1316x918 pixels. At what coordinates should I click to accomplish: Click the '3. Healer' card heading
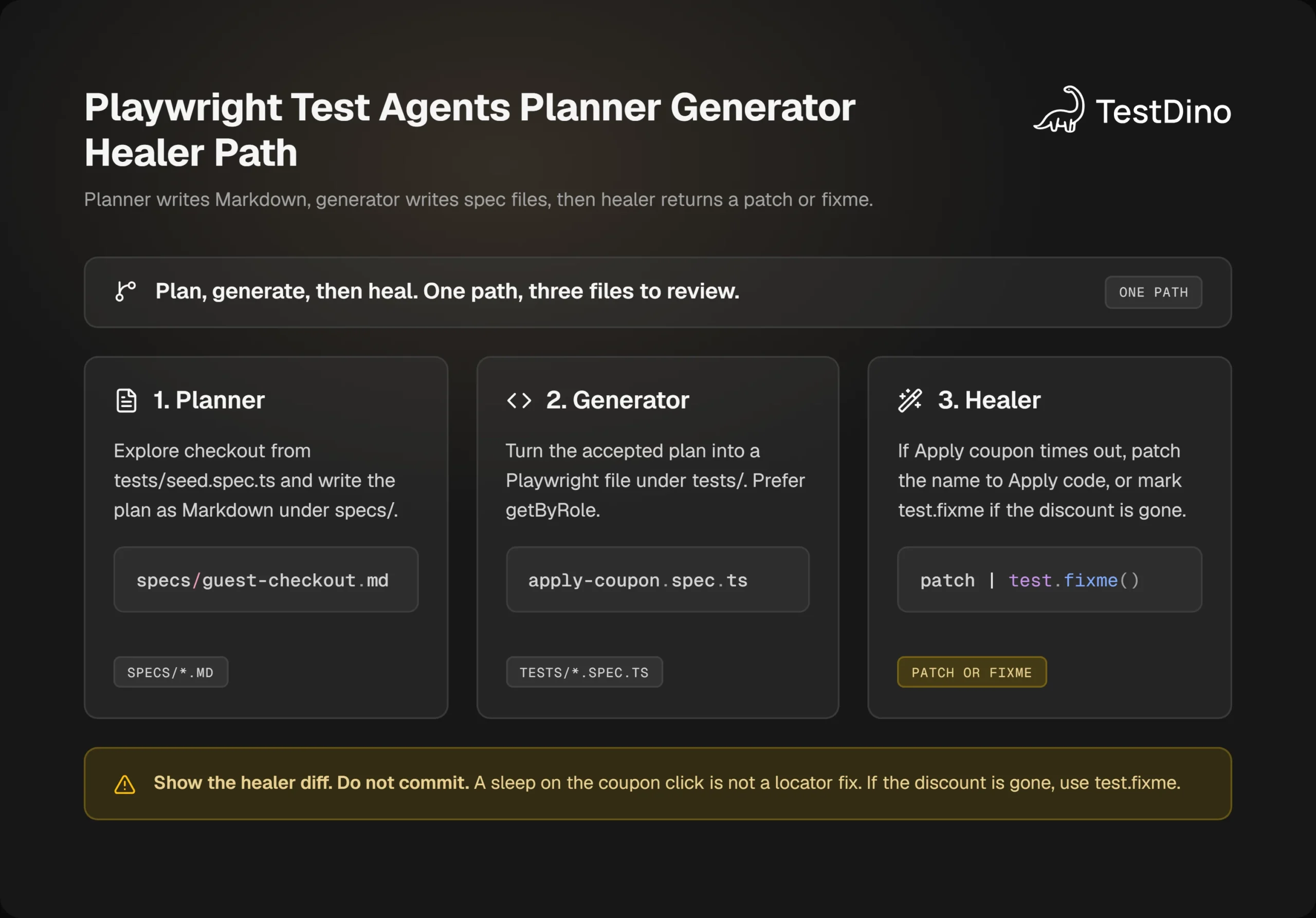click(989, 400)
